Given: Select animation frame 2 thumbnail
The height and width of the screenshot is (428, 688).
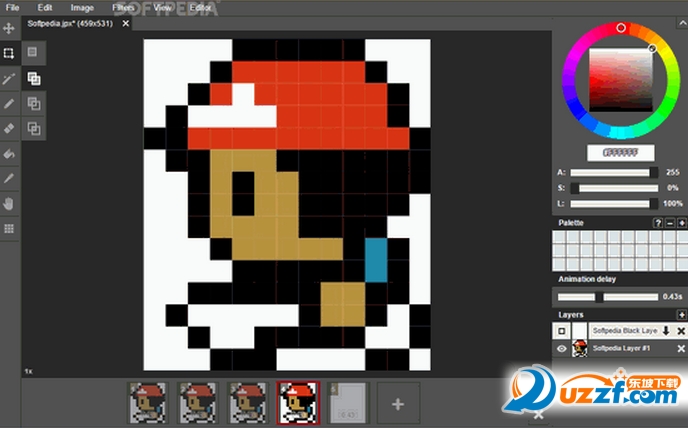Looking at the screenshot, I should (197, 403).
